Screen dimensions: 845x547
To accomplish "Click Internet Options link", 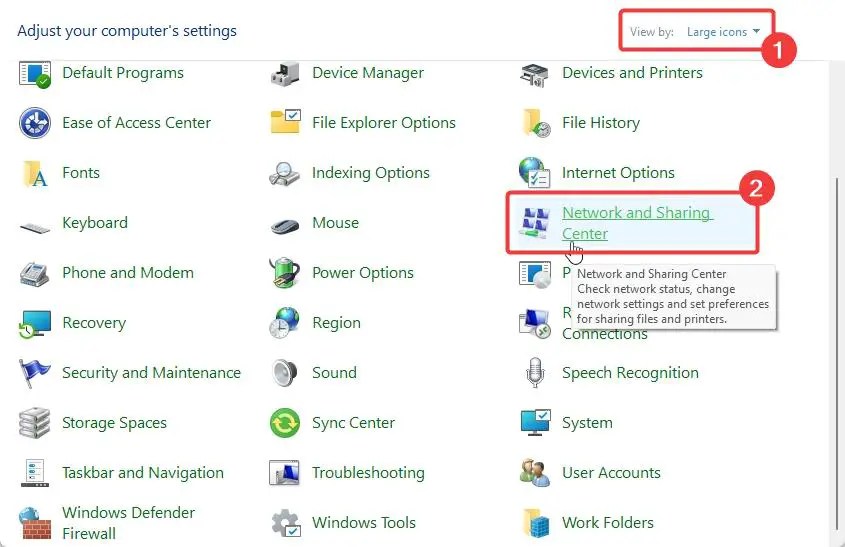I will [x=618, y=173].
